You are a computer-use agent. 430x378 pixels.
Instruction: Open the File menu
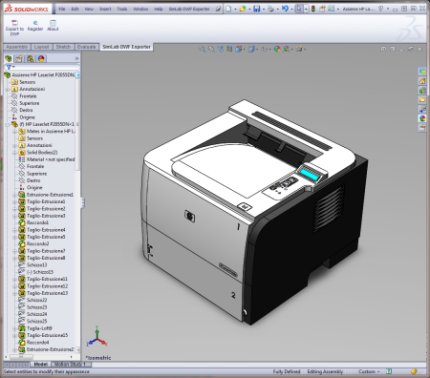click(62, 9)
